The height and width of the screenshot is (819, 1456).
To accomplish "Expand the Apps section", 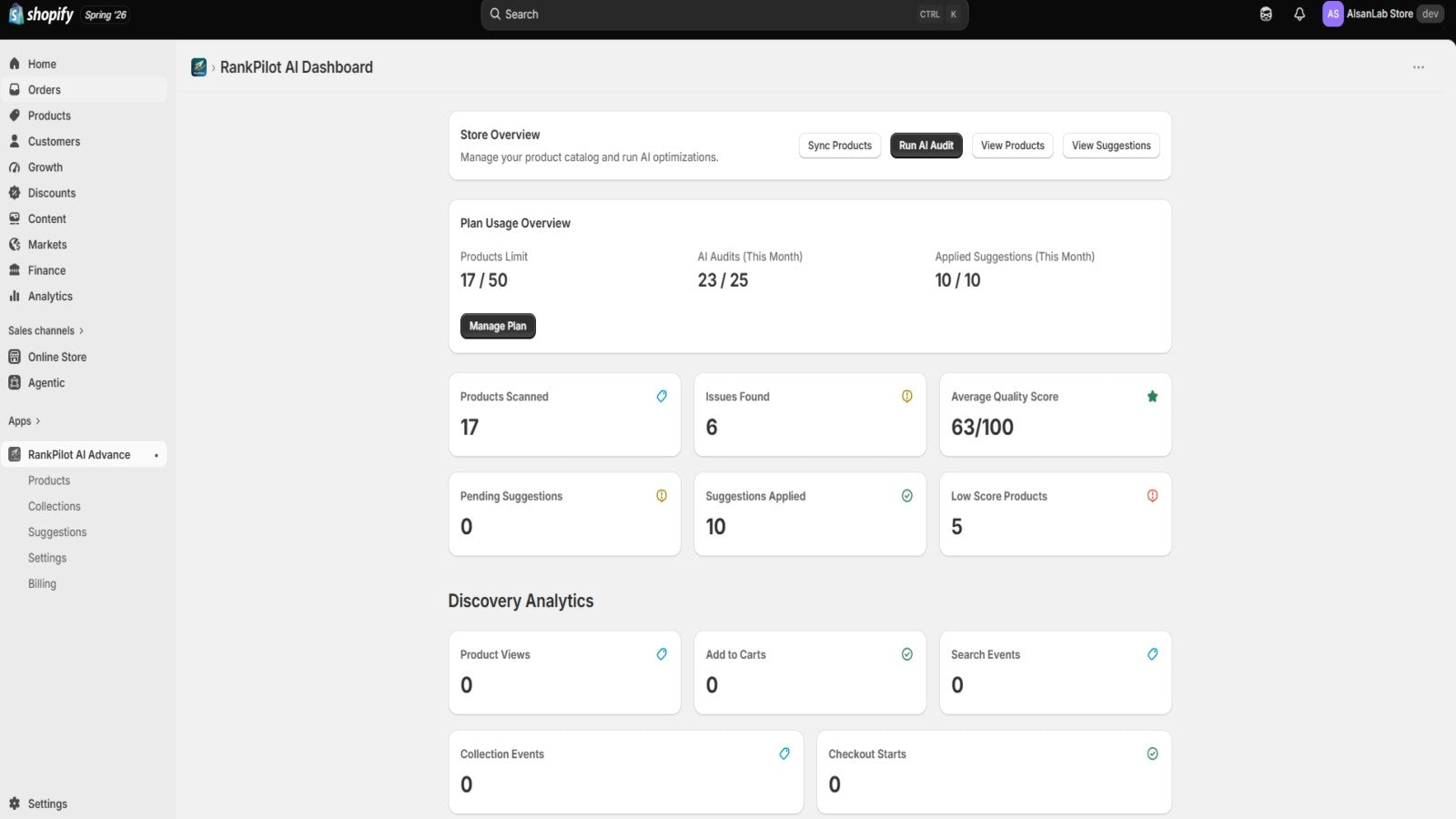I will pos(25,421).
